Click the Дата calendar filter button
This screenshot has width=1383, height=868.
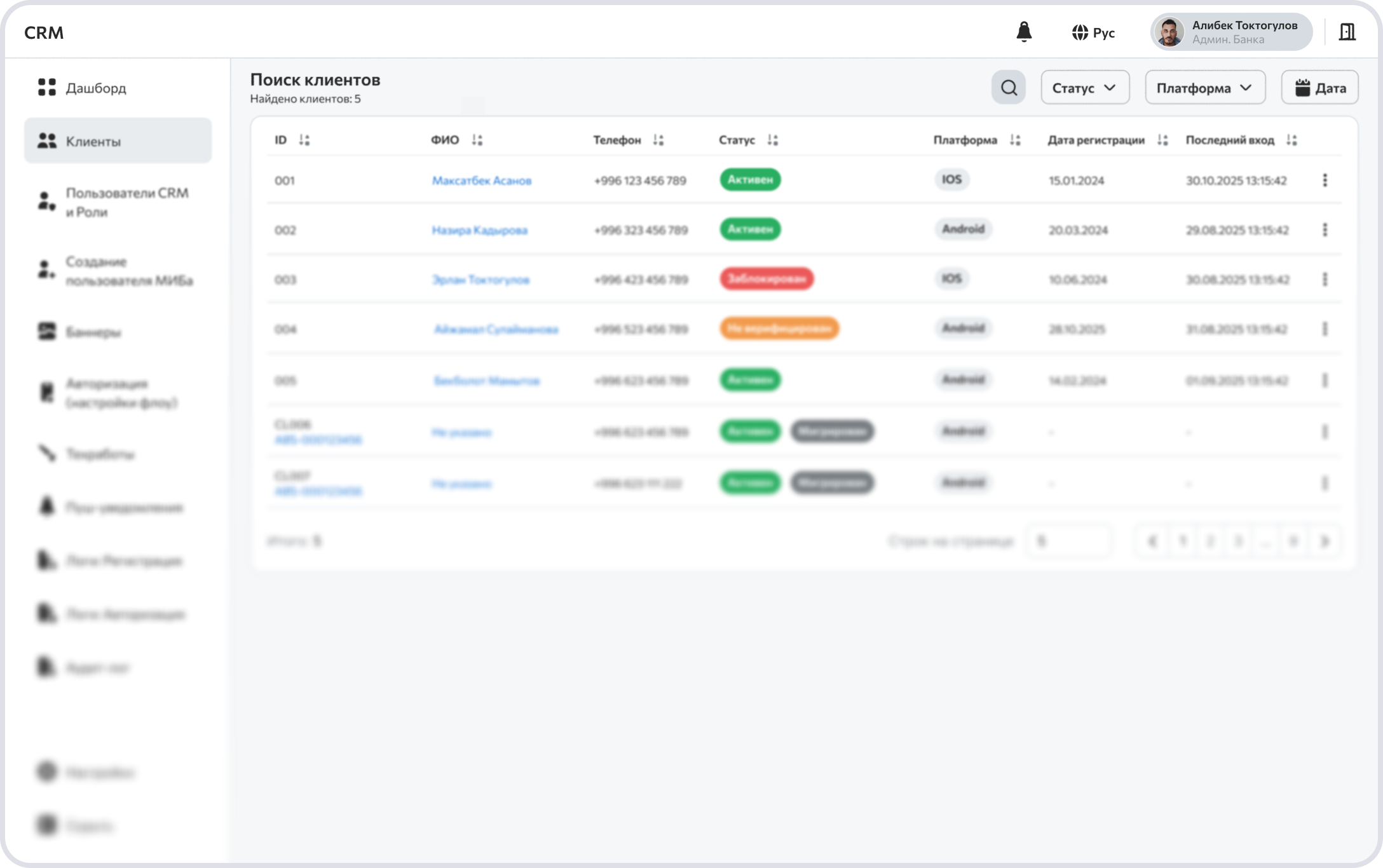pos(1319,88)
